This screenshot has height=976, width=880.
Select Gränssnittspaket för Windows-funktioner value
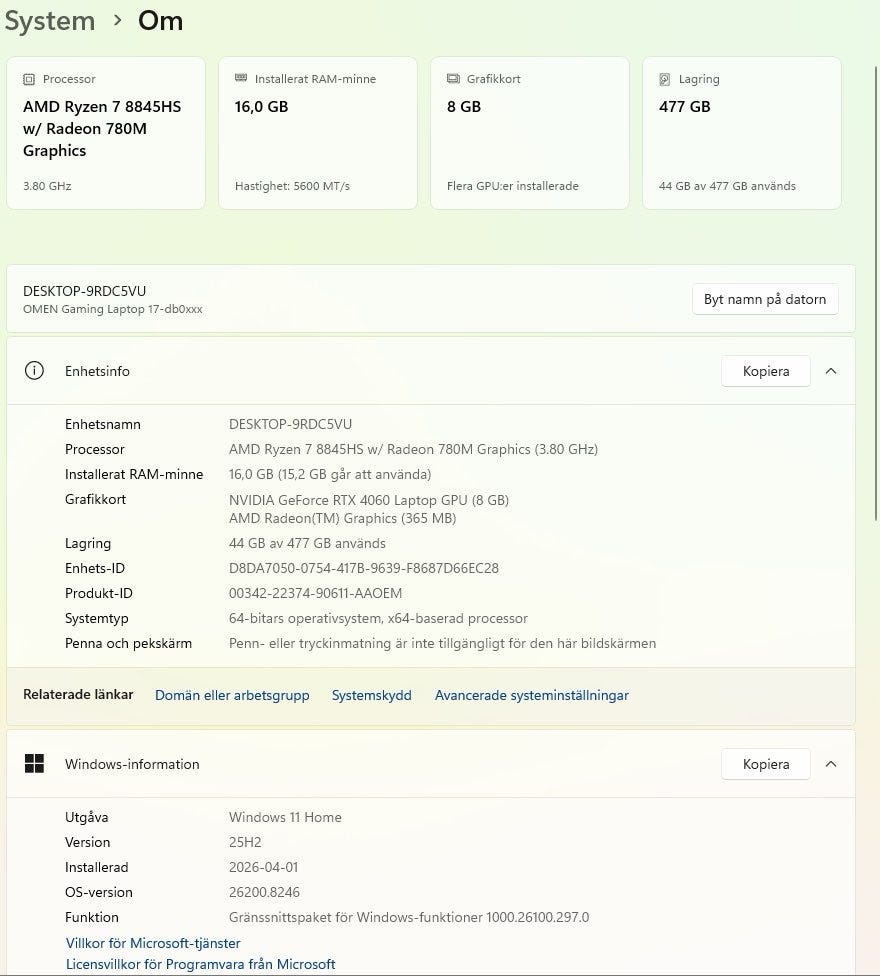pyautogui.click(x=409, y=917)
